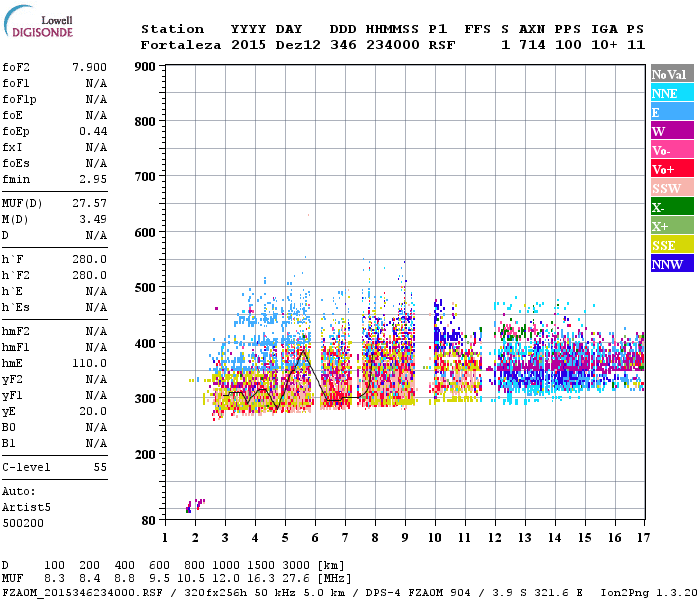Select the SSE yellow legend swatch
Screen dimensions: 700x600
tap(672, 245)
